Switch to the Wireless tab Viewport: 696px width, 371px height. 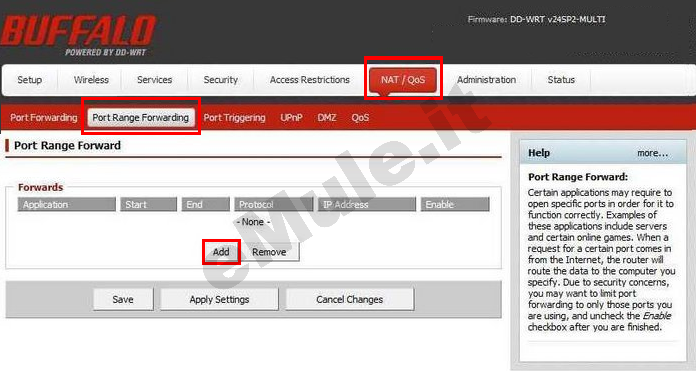click(91, 80)
